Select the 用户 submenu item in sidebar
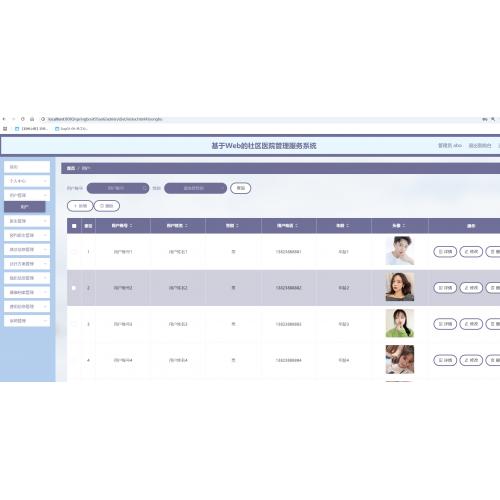Viewport: 500px width, 500px height. pos(25,207)
